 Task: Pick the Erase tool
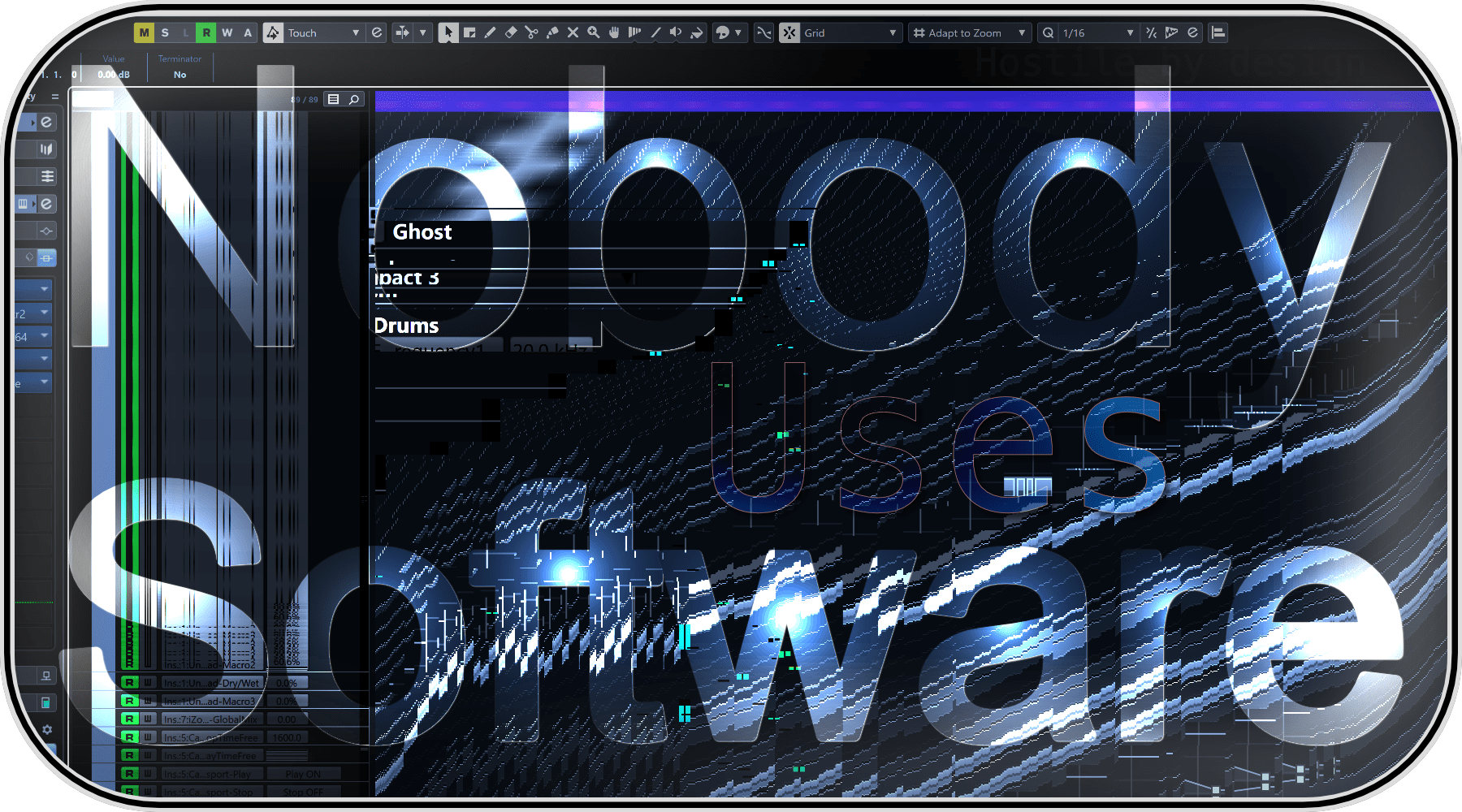(511, 32)
